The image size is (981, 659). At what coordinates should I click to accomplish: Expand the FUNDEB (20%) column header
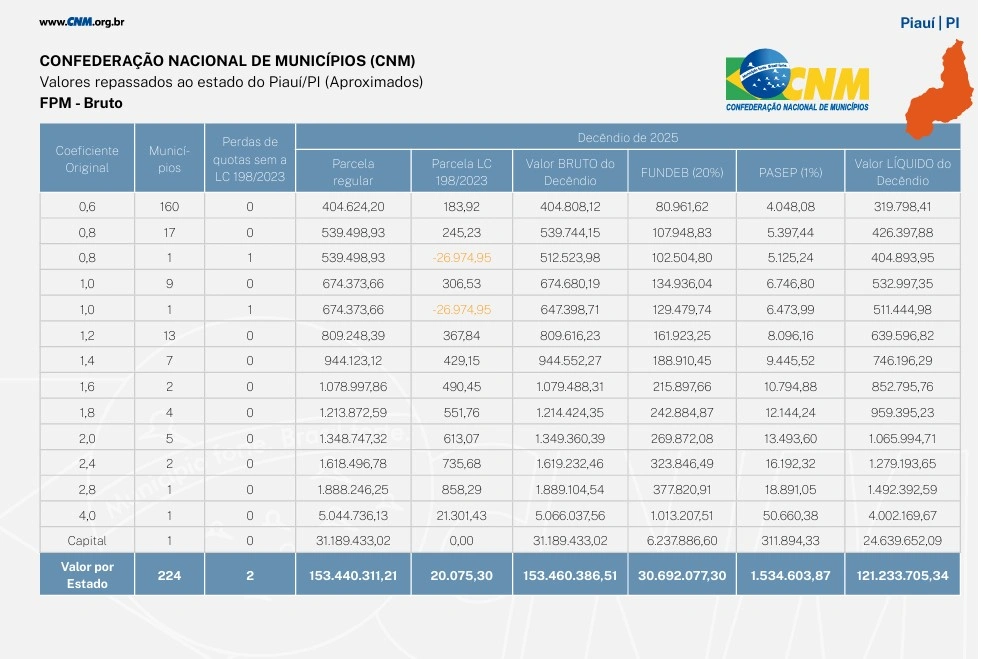point(681,170)
